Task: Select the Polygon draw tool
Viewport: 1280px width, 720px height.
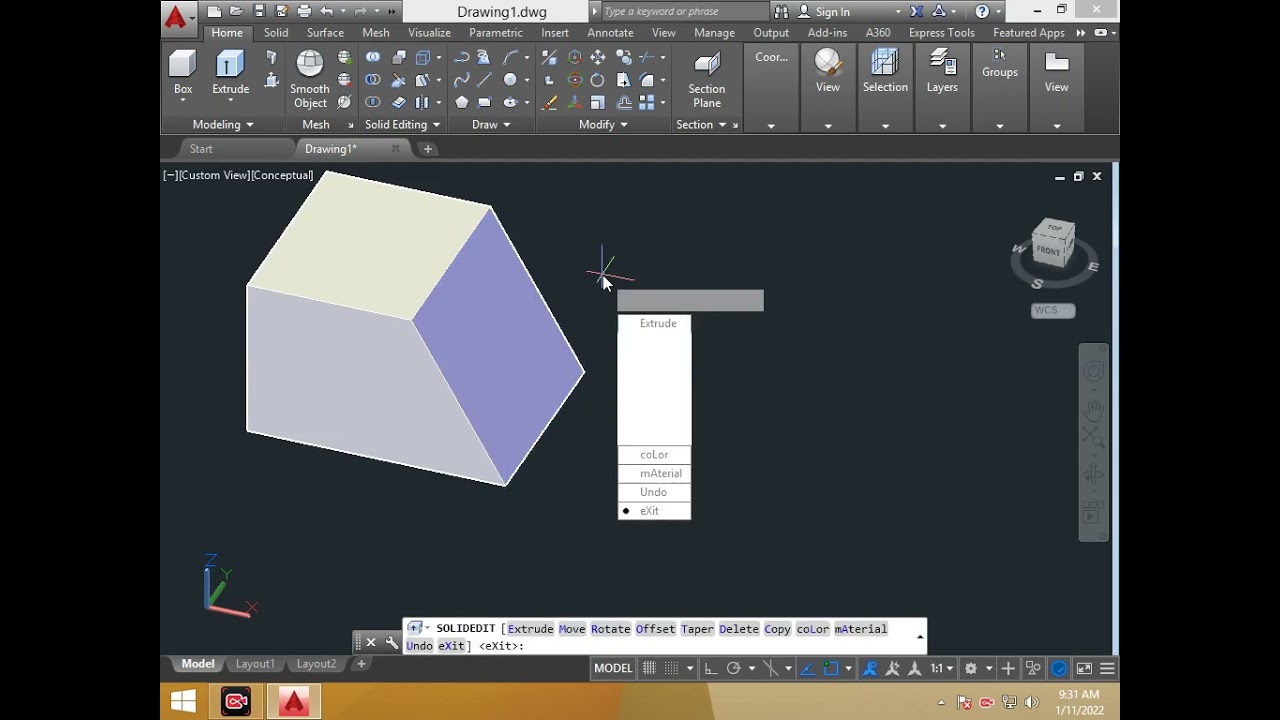Action: tap(461, 102)
